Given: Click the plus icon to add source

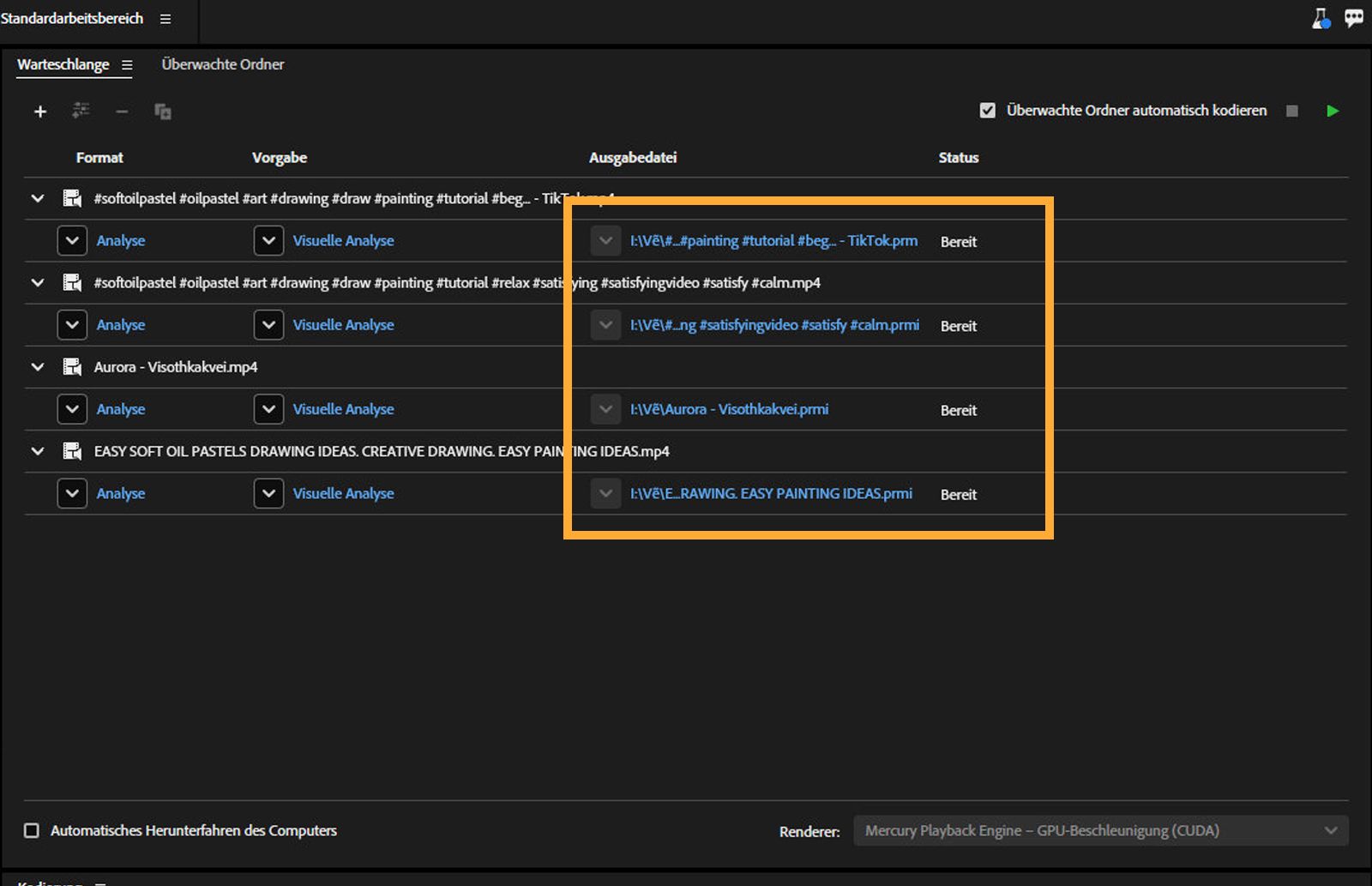Looking at the screenshot, I should [x=39, y=112].
